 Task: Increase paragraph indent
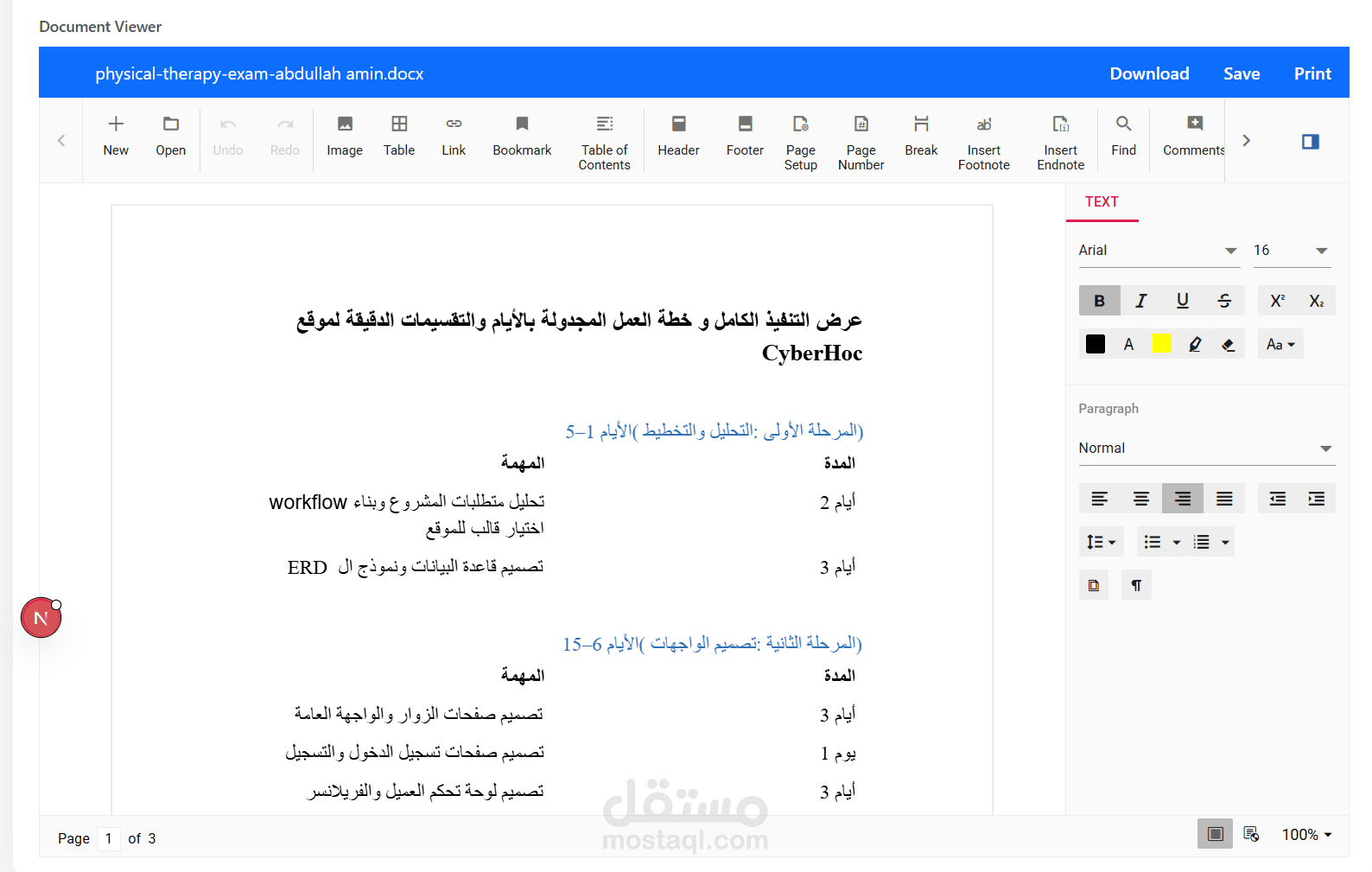pos(1317,499)
